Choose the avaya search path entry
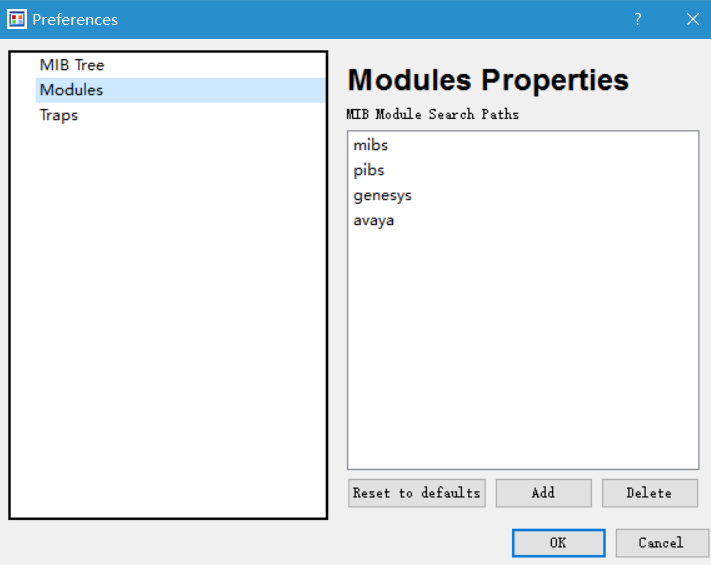 374,220
